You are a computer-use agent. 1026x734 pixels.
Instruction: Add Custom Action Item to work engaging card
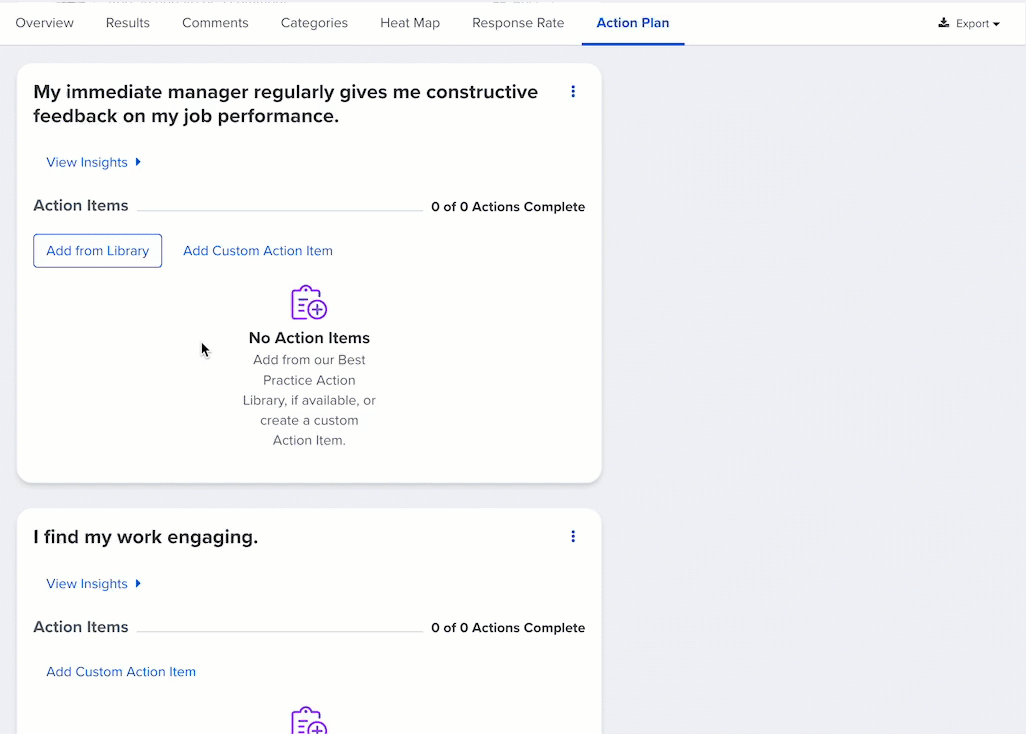121,672
